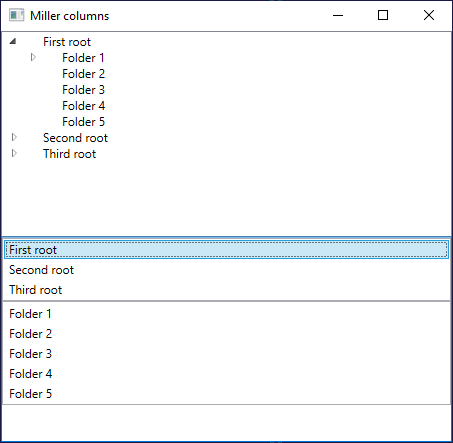Image resolution: width=453 pixels, height=443 pixels.
Task: Expand the Third root tree arrow
Action: 14,153
